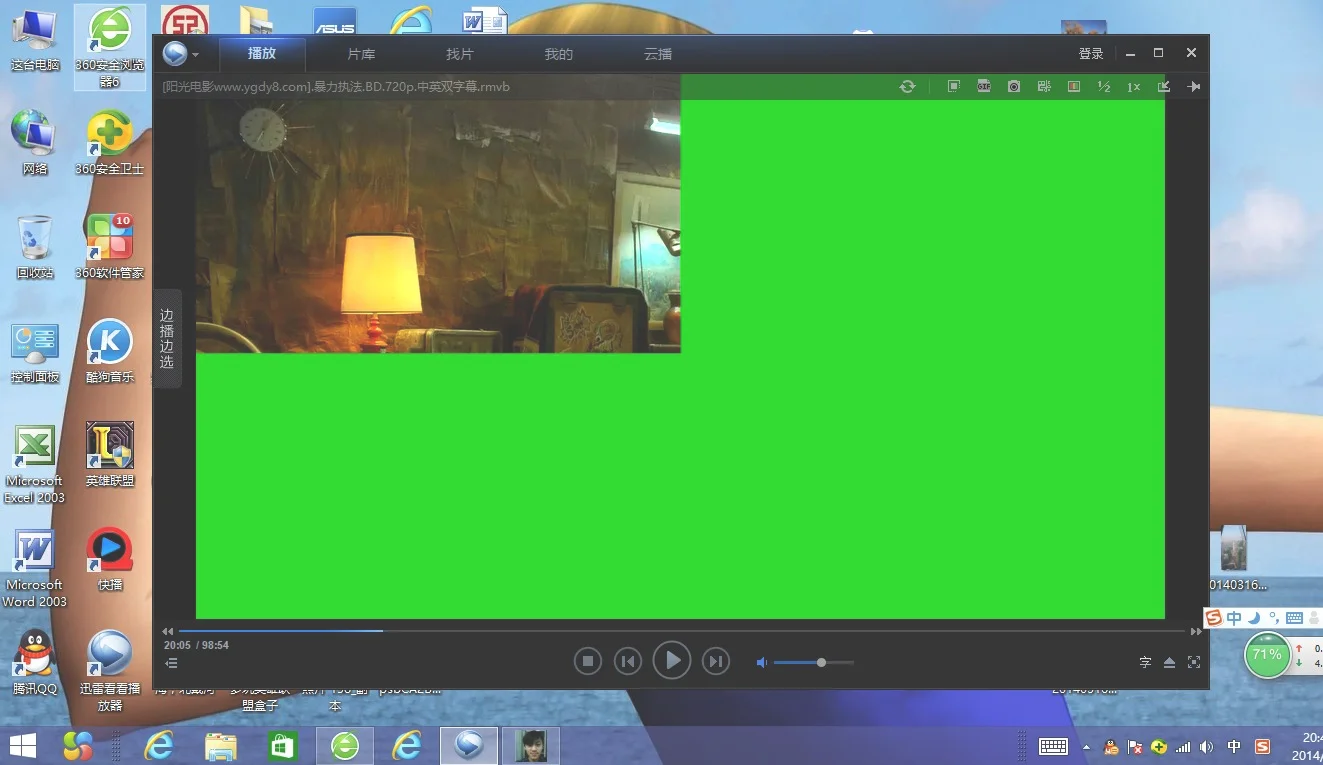Click the refresh/loop icon in player toolbar

(x=907, y=87)
